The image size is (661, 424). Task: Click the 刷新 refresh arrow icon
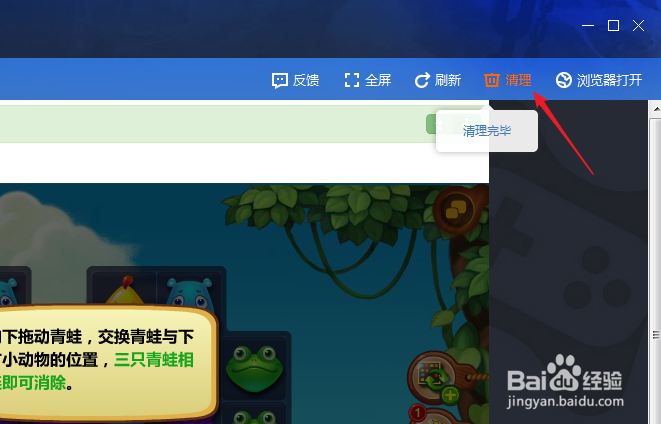422,80
